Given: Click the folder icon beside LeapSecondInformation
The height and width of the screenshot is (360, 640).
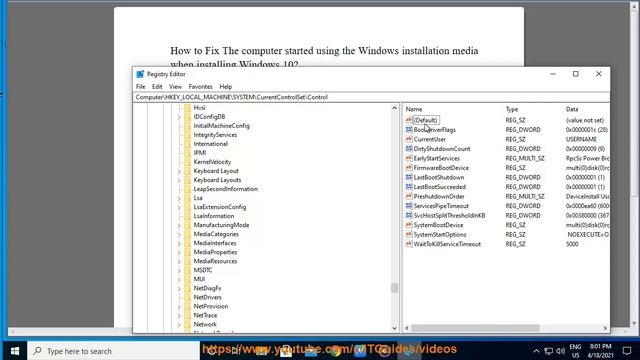Looking at the screenshot, I should click(x=187, y=189).
